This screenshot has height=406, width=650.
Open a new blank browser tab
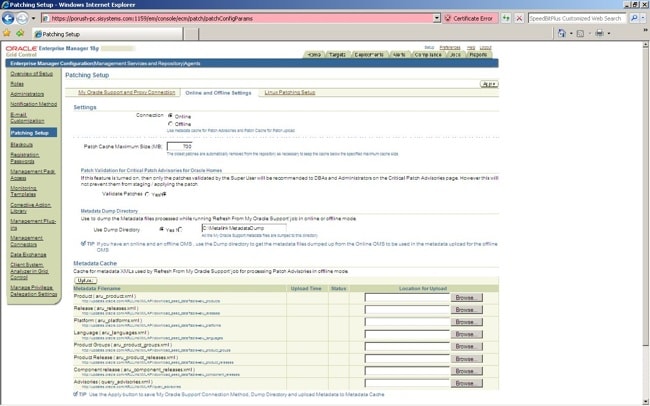[x=191, y=34]
